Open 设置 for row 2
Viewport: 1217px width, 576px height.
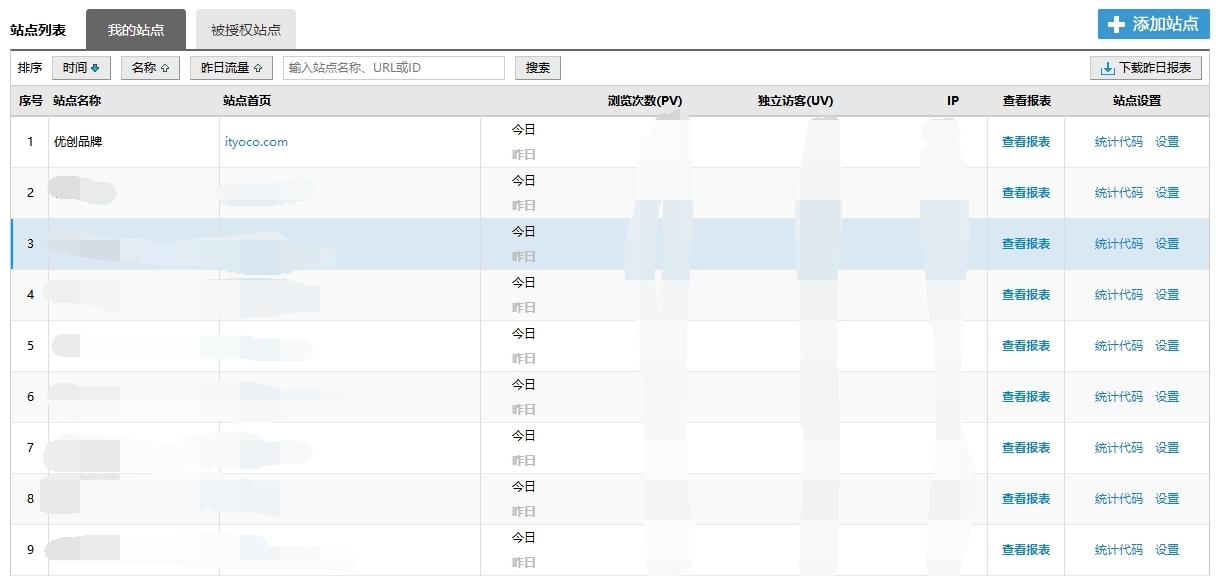pos(1167,193)
